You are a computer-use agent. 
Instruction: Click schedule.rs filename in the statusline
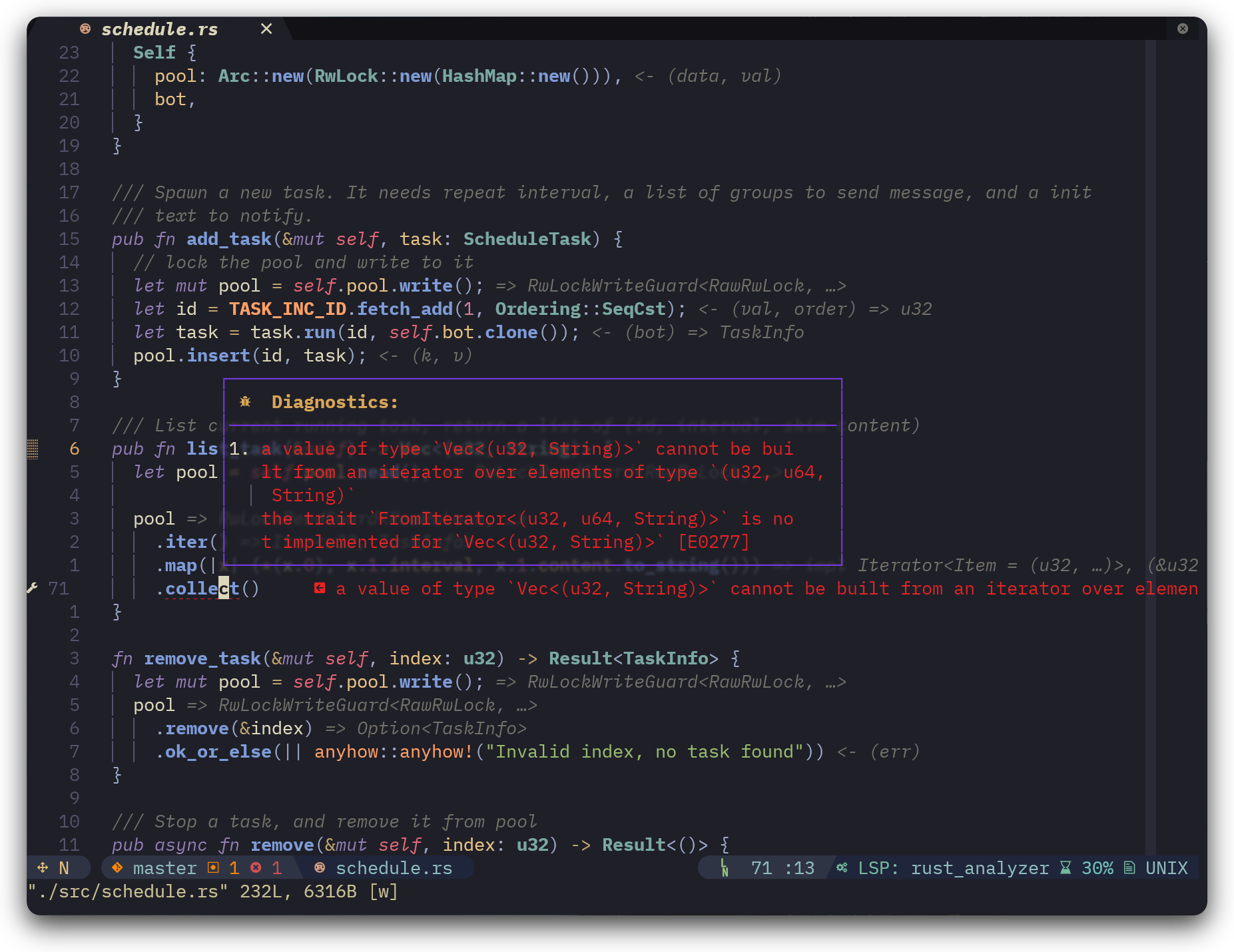394,868
